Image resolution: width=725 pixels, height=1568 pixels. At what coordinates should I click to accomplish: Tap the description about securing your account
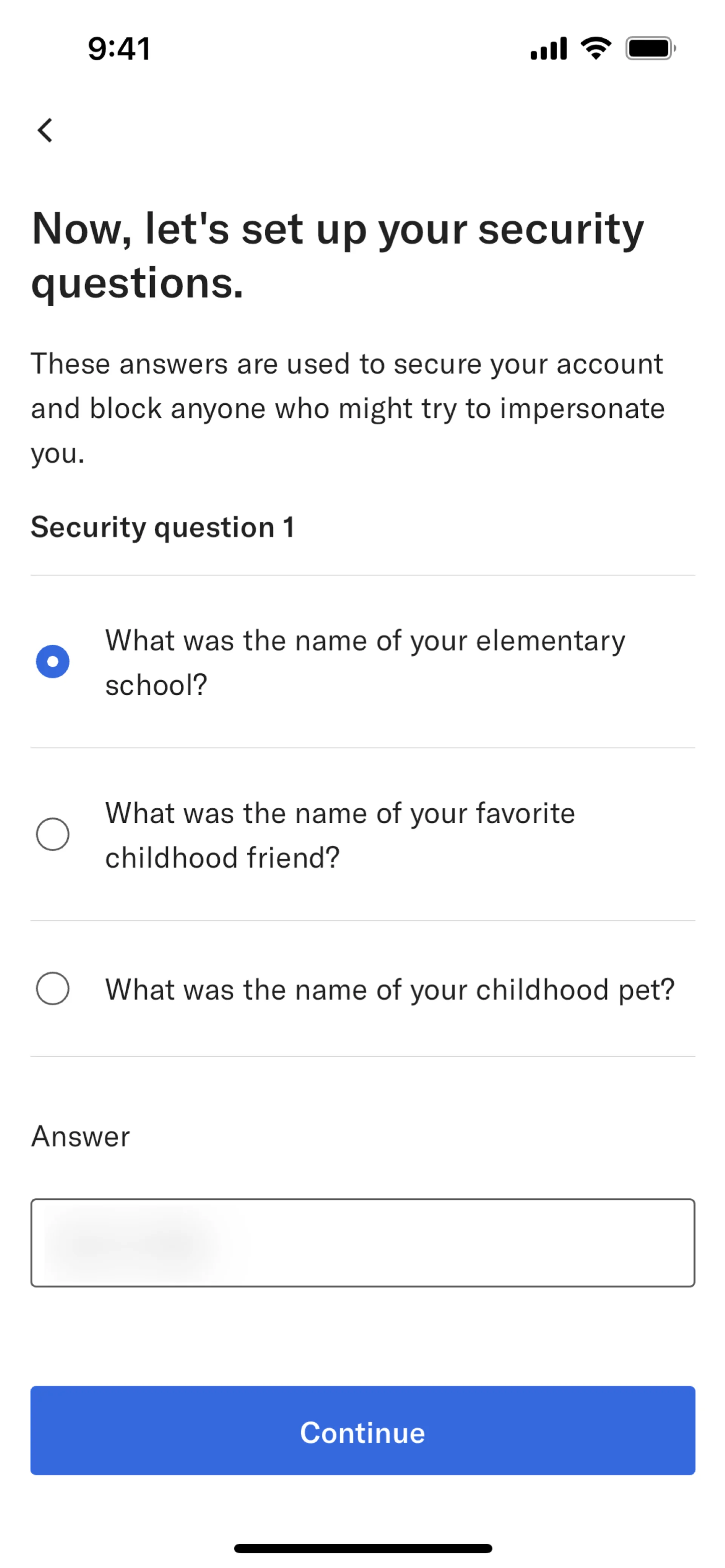click(347, 408)
